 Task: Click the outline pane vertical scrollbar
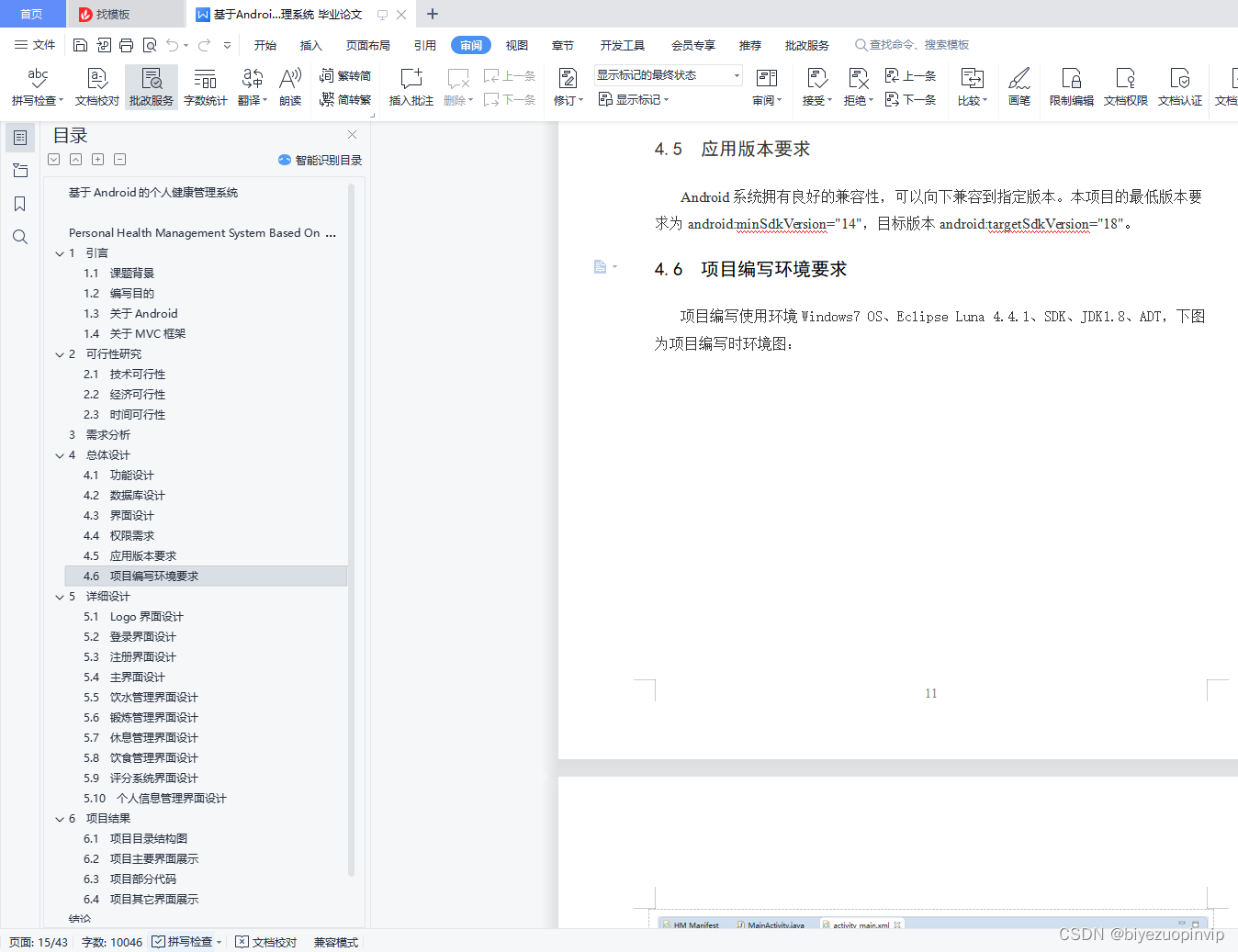click(352, 530)
